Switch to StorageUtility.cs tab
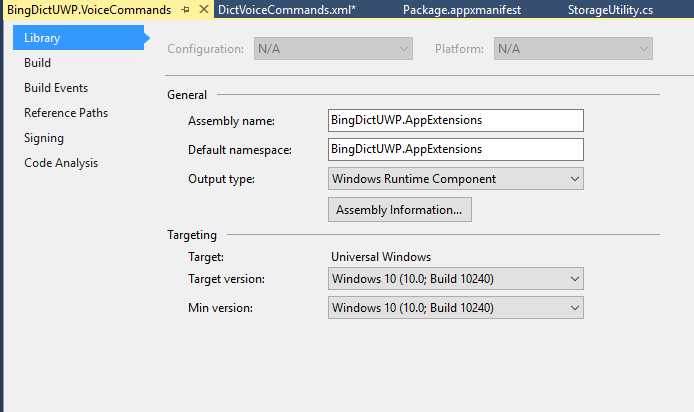 610,9
